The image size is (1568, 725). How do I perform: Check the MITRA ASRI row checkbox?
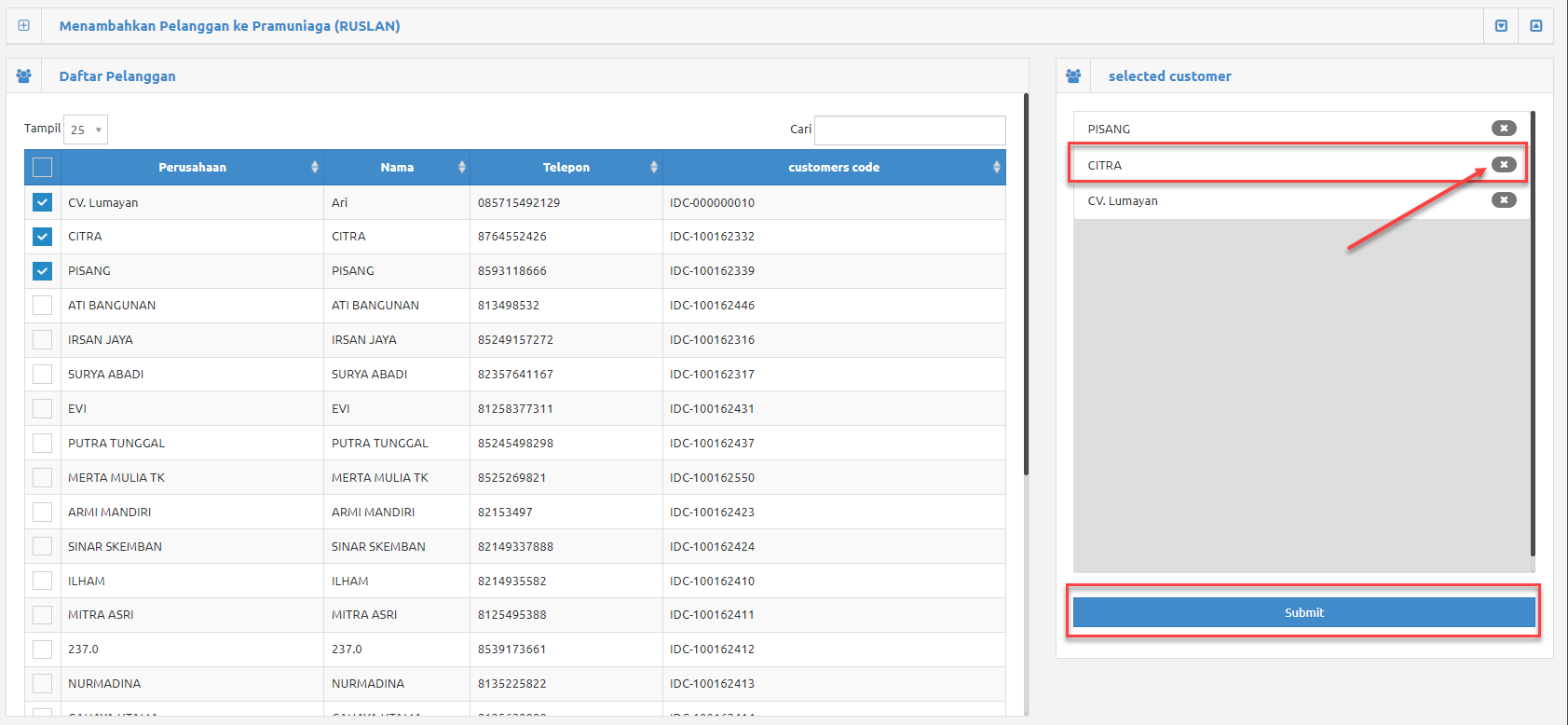coord(42,615)
